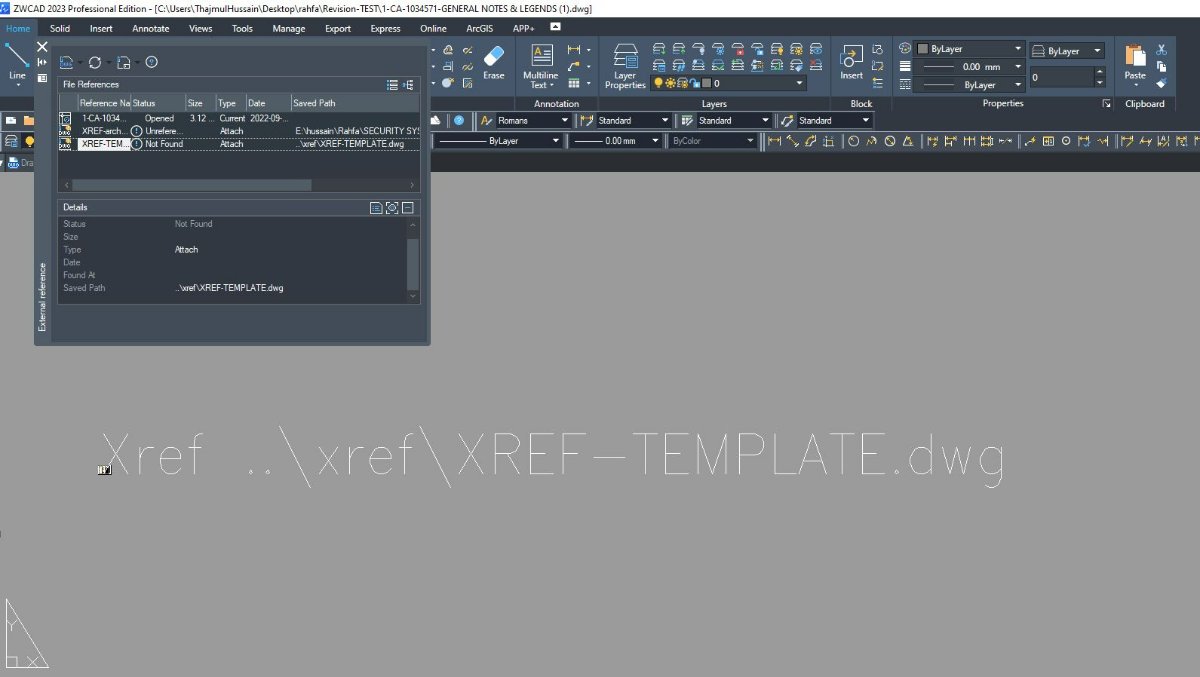Click the Create Block icon beside Insert
The height and width of the screenshot is (677, 1200).
(x=877, y=49)
